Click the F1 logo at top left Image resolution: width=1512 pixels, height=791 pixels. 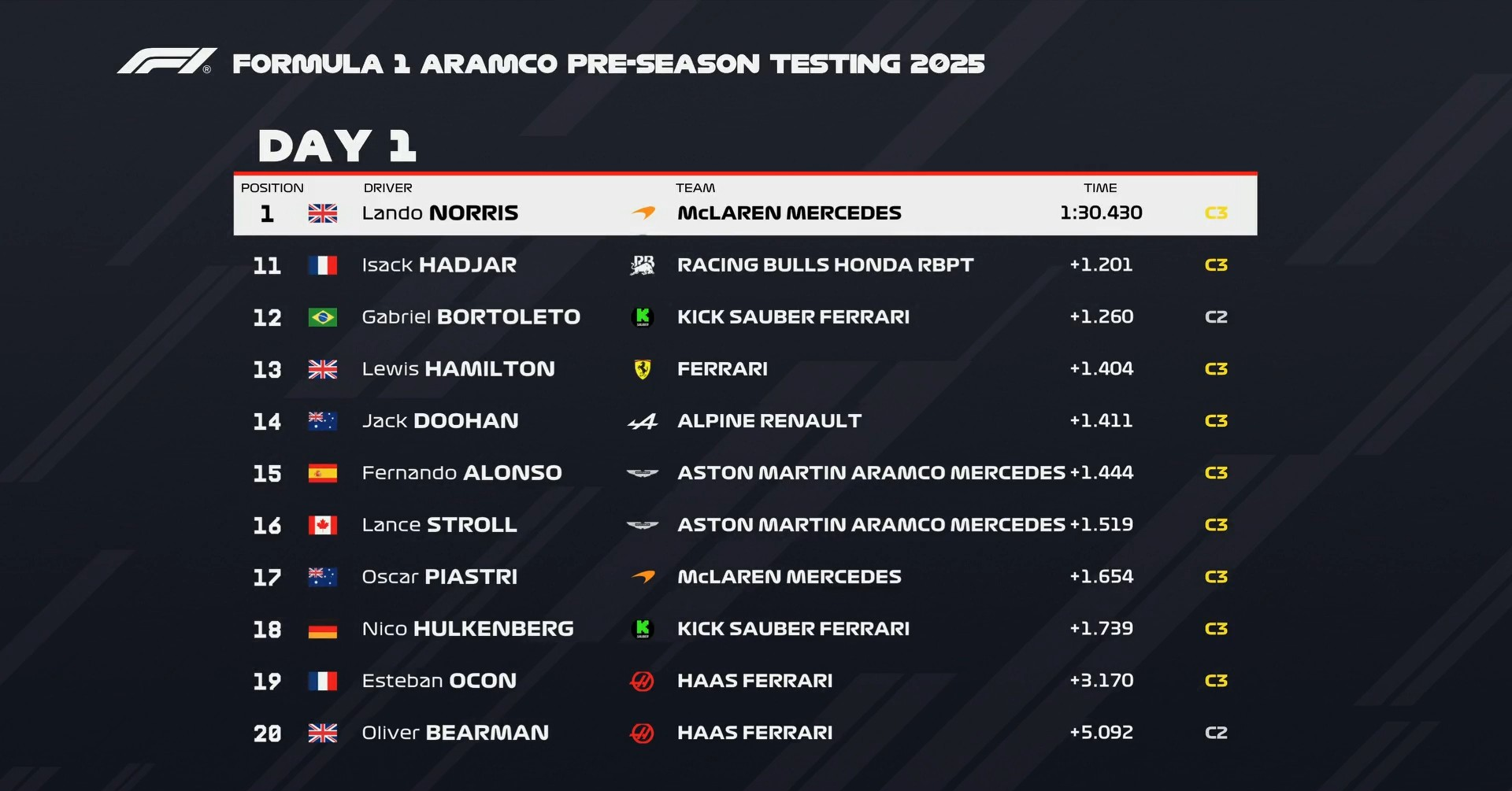(x=166, y=61)
